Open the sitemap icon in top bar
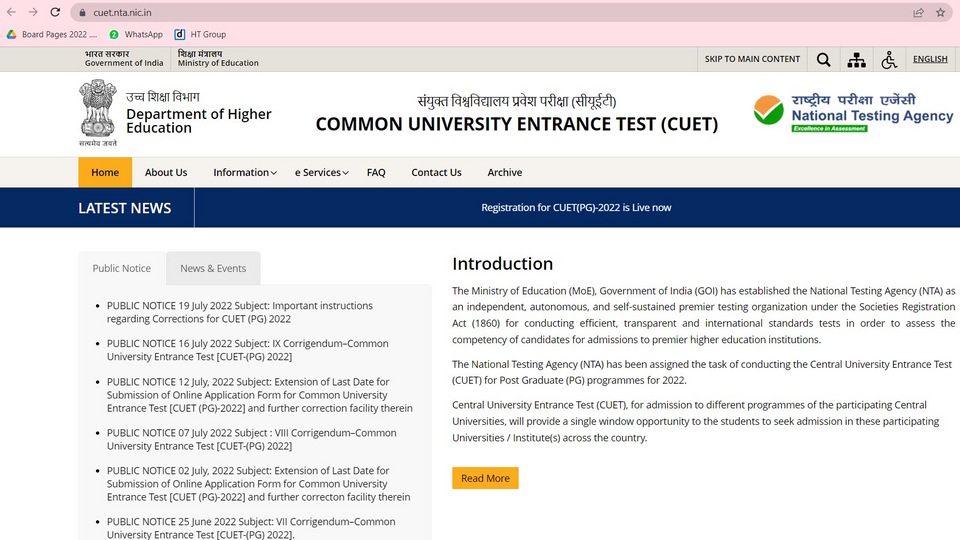Screen dimensions: 960x540 (856, 59)
